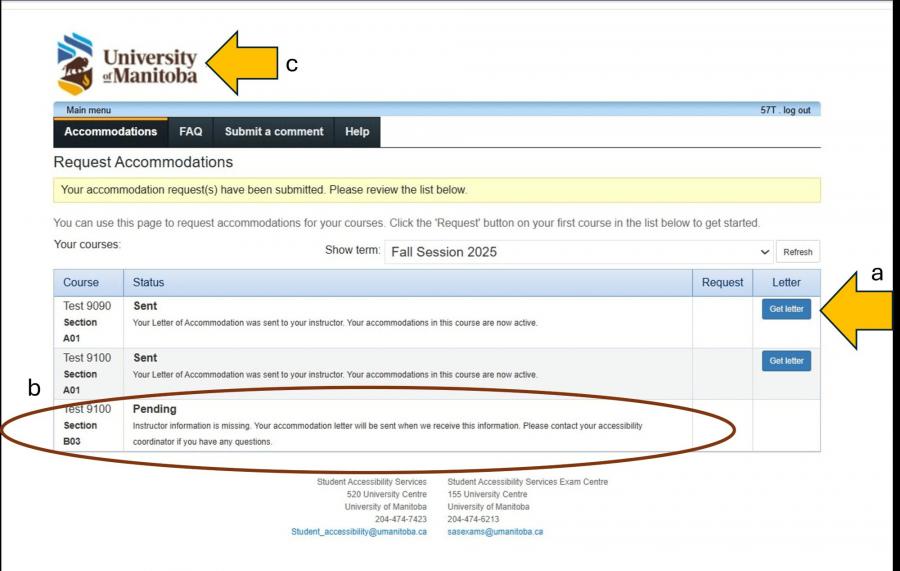Open the FAQ tab

pos(190,132)
